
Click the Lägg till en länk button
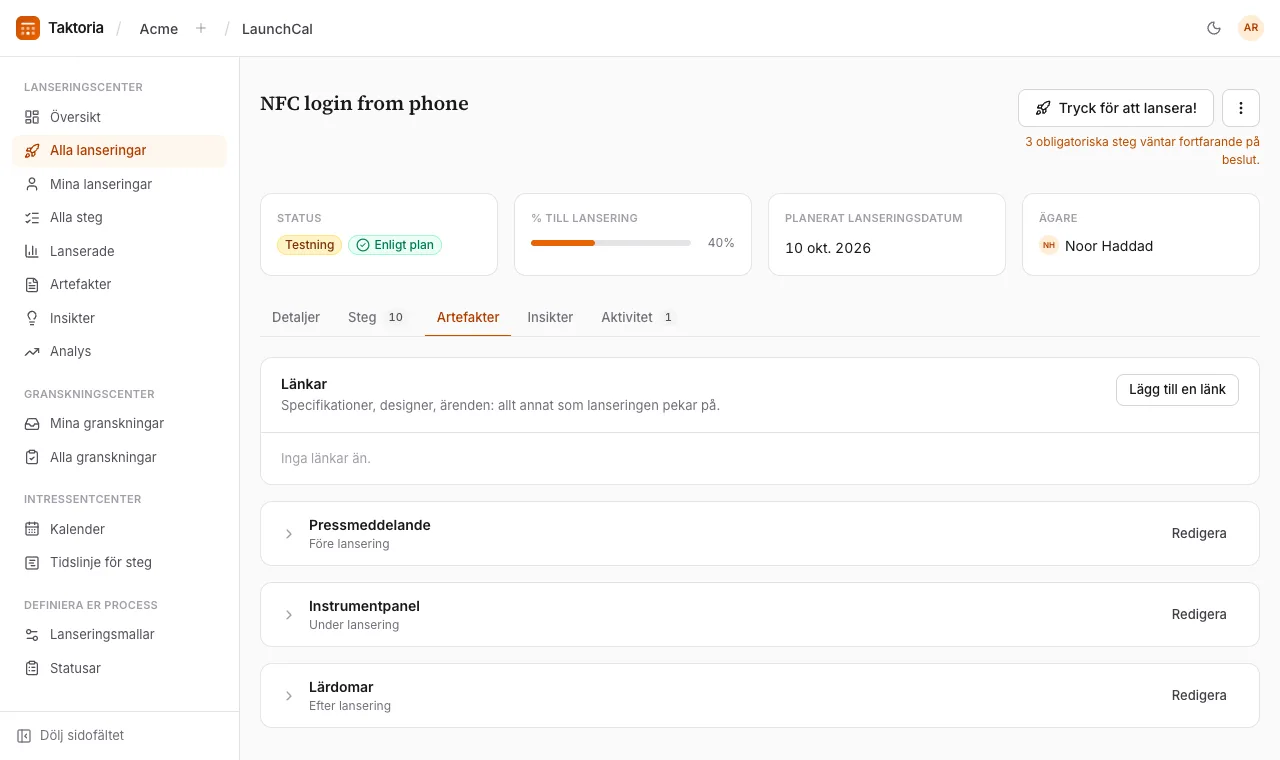[1177, 390]
